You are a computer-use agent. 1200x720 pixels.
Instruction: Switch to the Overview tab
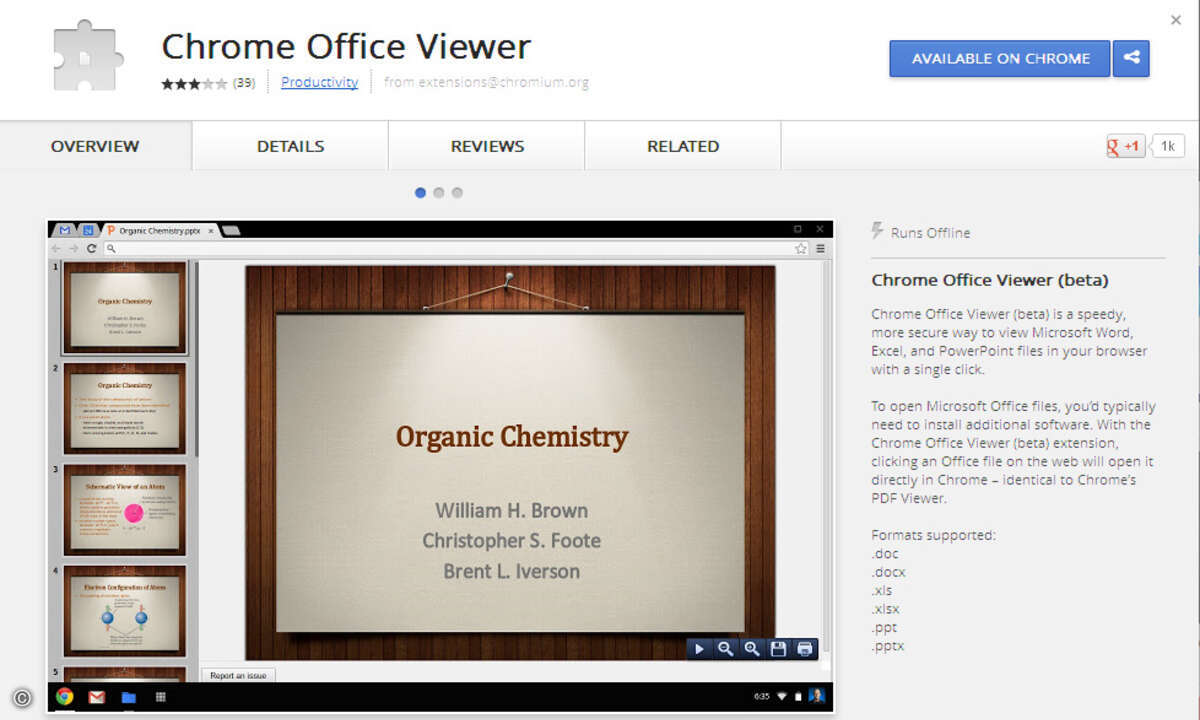pos(95,146)
